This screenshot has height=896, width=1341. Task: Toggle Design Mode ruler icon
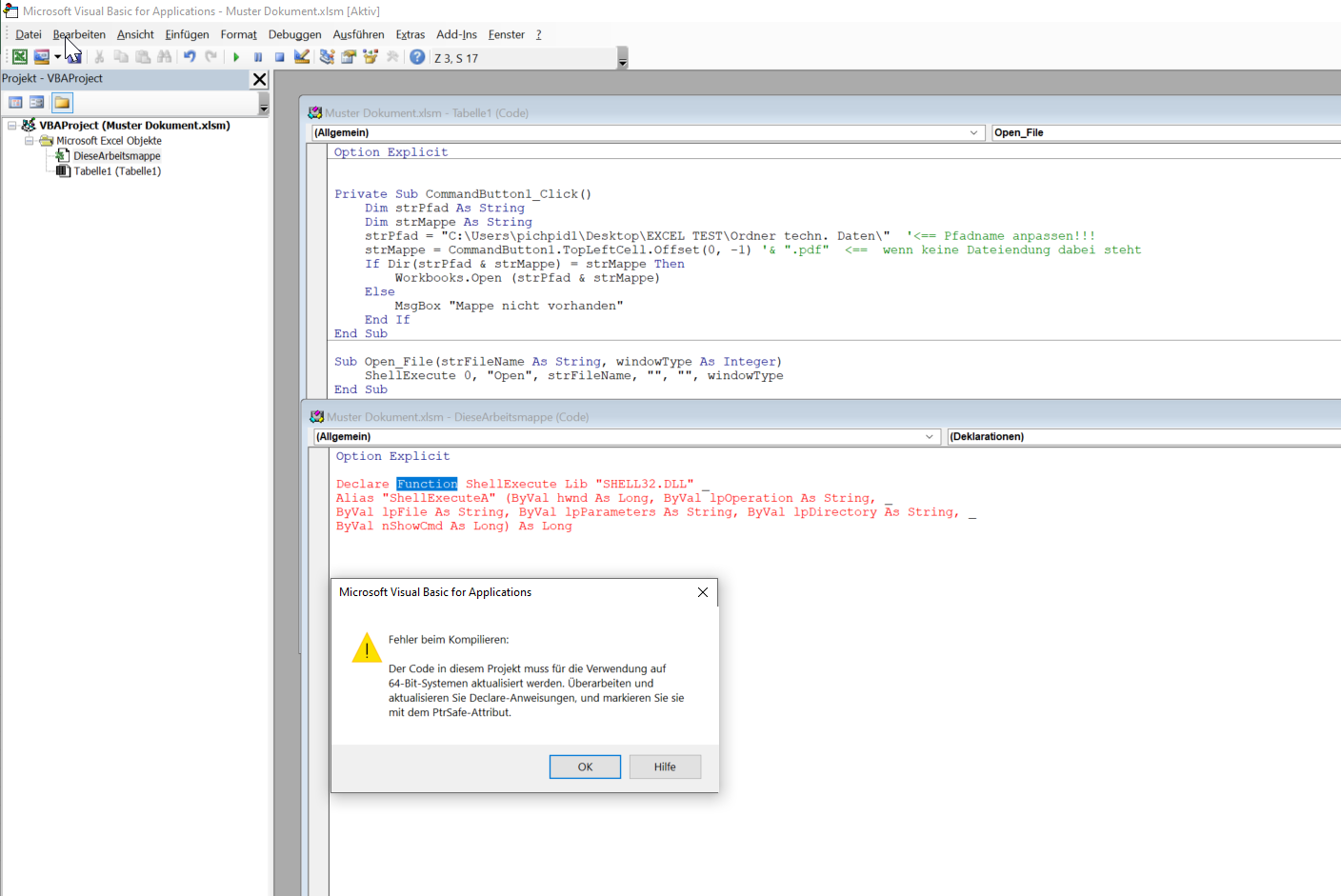pos(302,57)
